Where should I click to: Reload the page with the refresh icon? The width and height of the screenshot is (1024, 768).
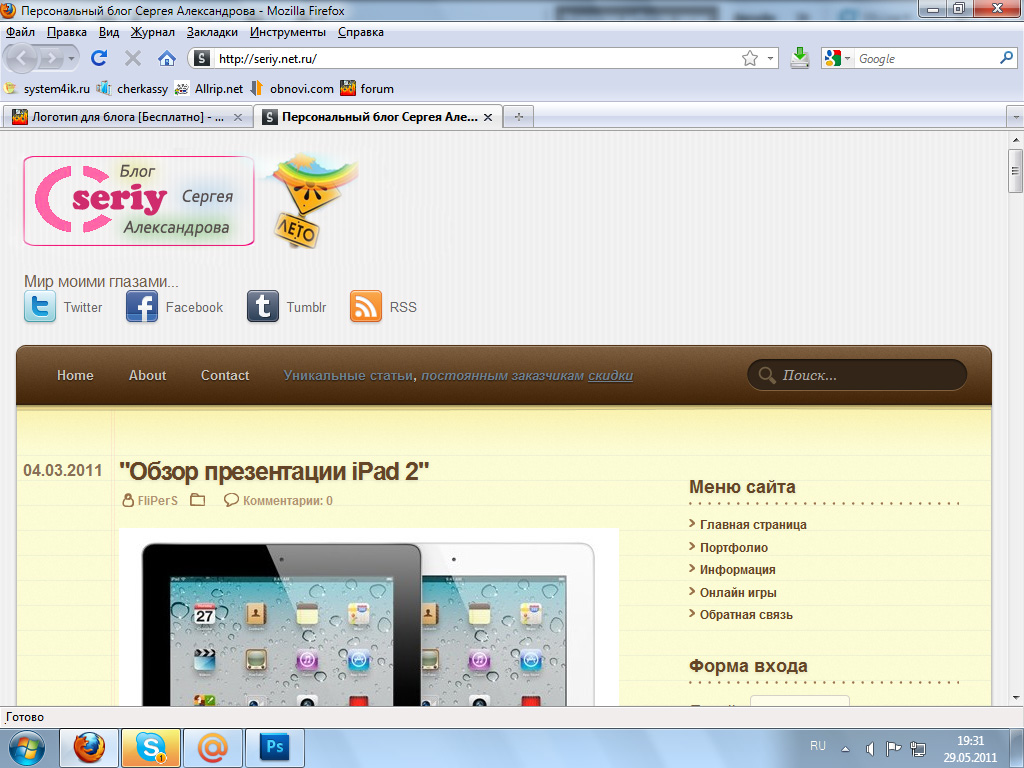coord(99,59)
